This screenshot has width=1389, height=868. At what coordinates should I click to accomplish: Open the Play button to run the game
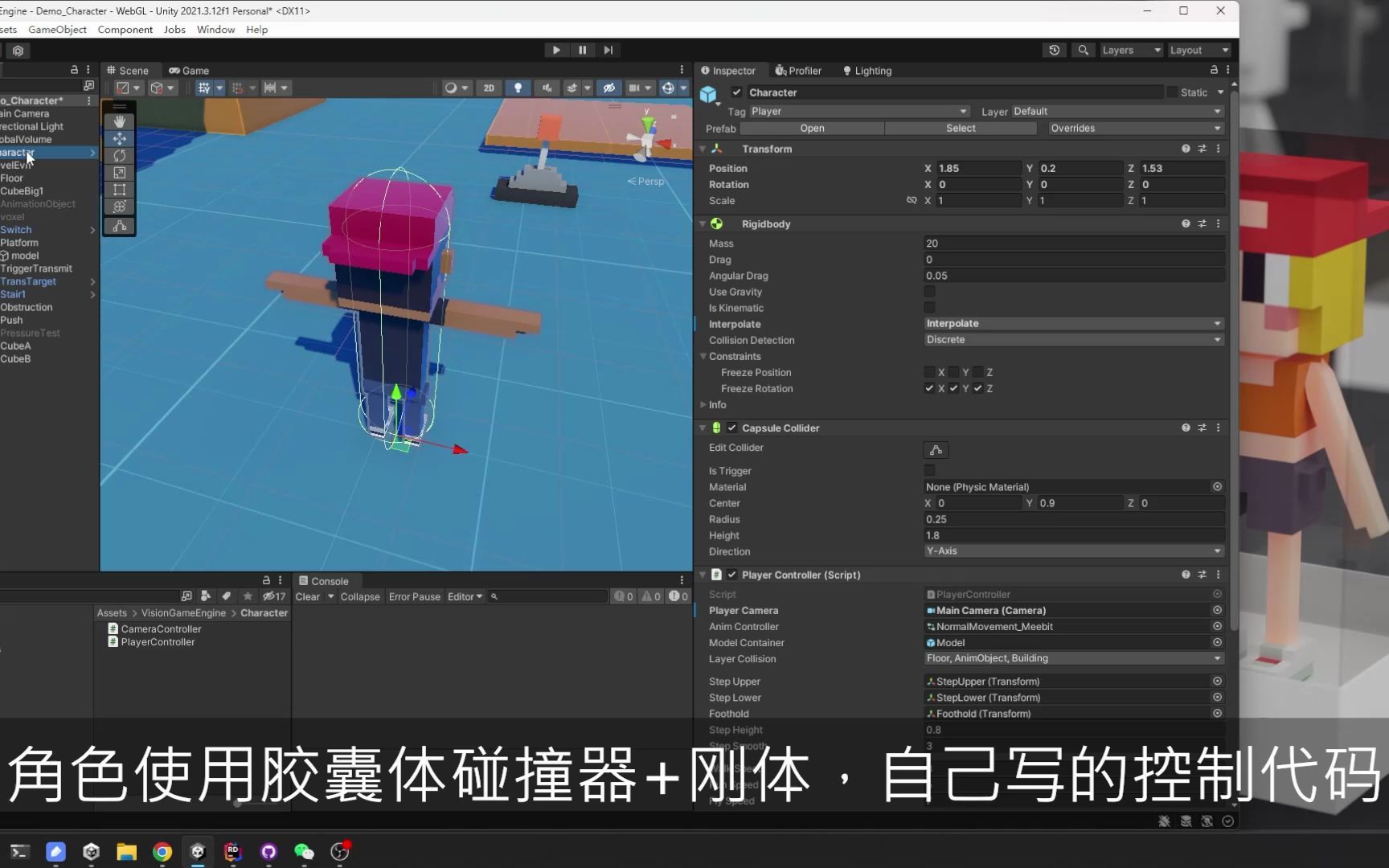pyautogui.click(x=556, y=50)
